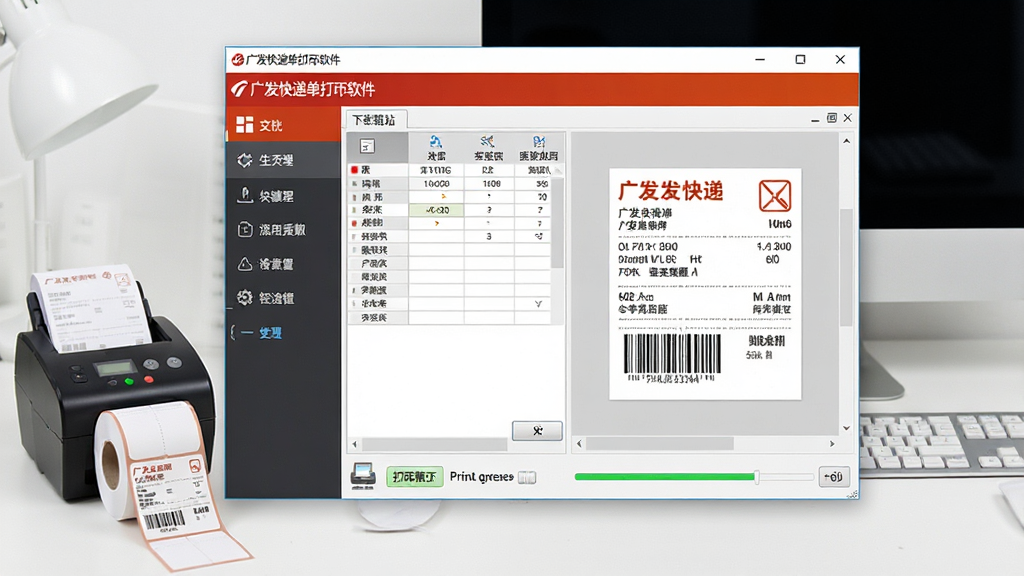Viewport: 1024px width, 576px height.
Task: Click the down arrow of the preview's vertical scrollbar
Action: tap(846, 428)
